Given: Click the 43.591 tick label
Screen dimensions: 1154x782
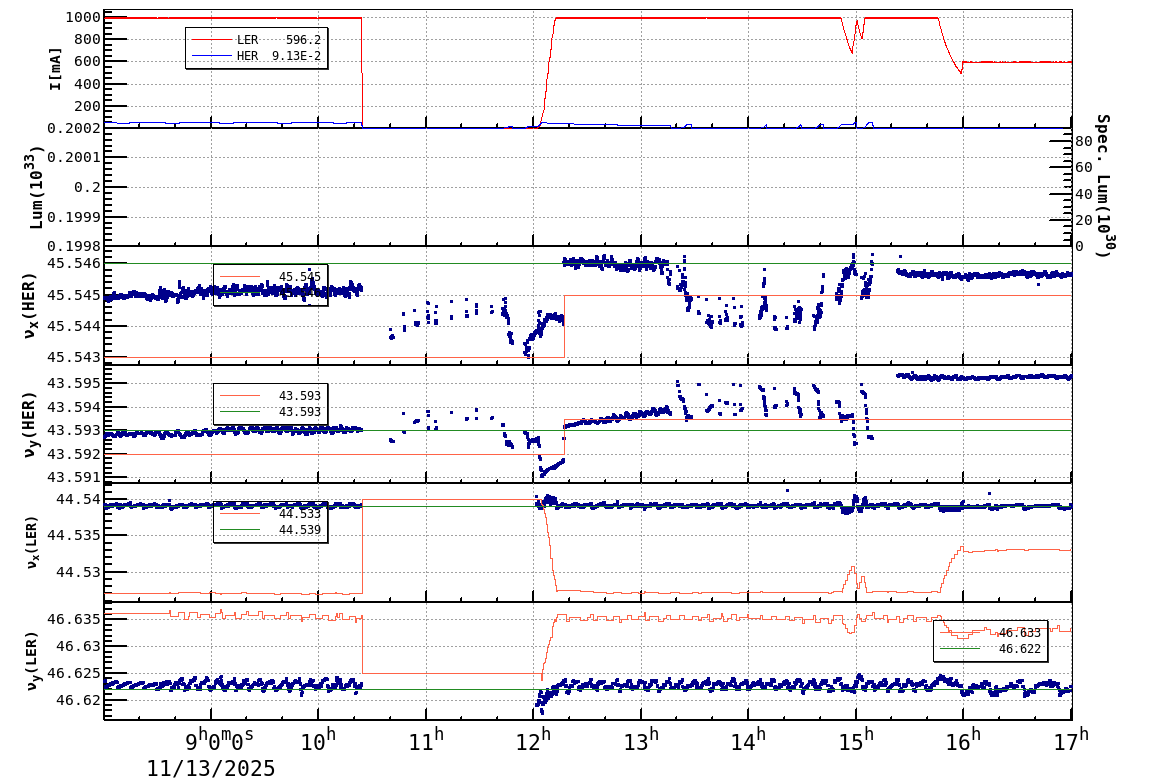Looking at the screenshot, I should click(x=74, y=477).
